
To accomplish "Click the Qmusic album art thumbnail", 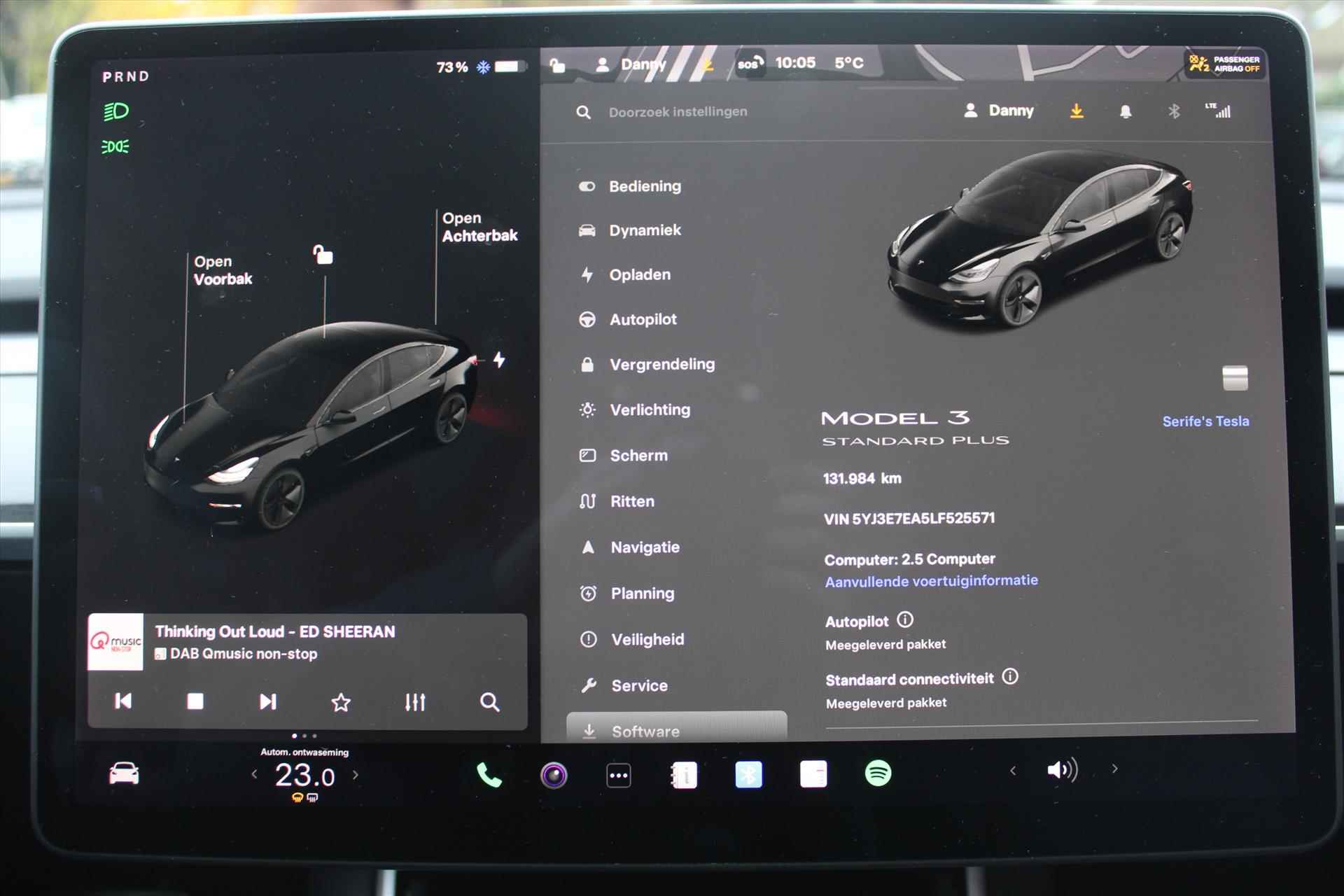I will [x=115, y=642].
